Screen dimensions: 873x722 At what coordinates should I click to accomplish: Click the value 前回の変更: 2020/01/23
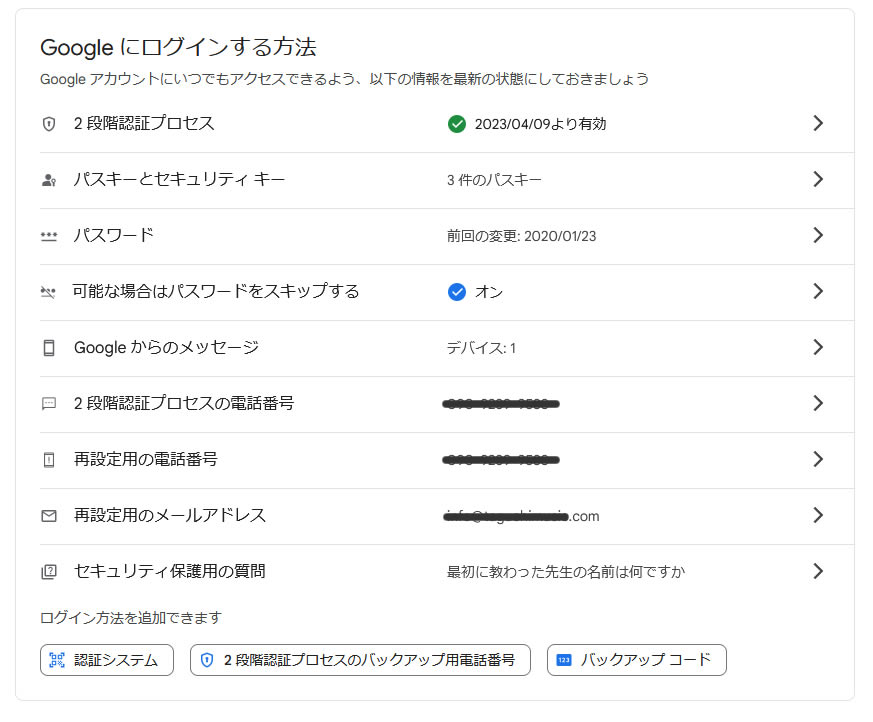[x=522, y=236]
